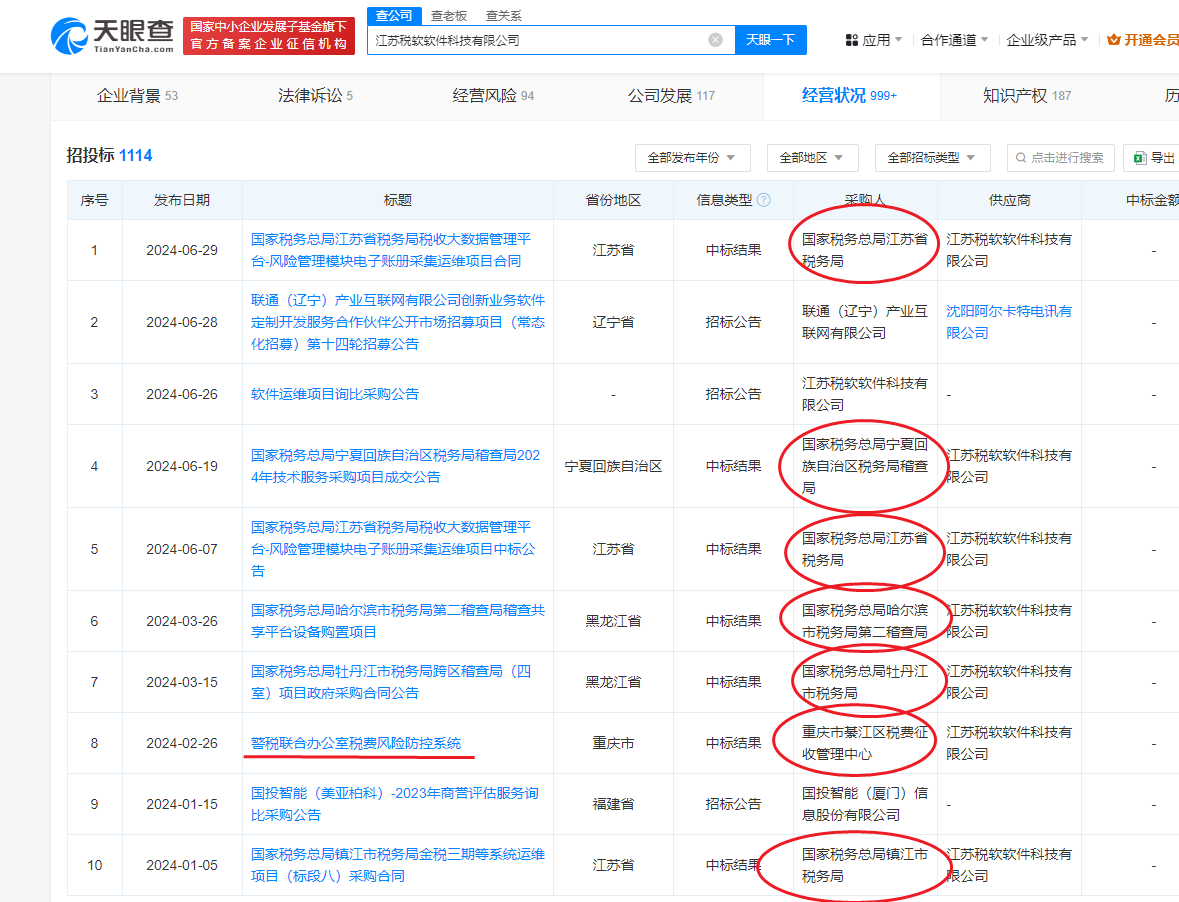Open the 牡丹江市税务局跨区稽查局 bid title link
Screen dimensions: 1179x902
coord(391,682)
